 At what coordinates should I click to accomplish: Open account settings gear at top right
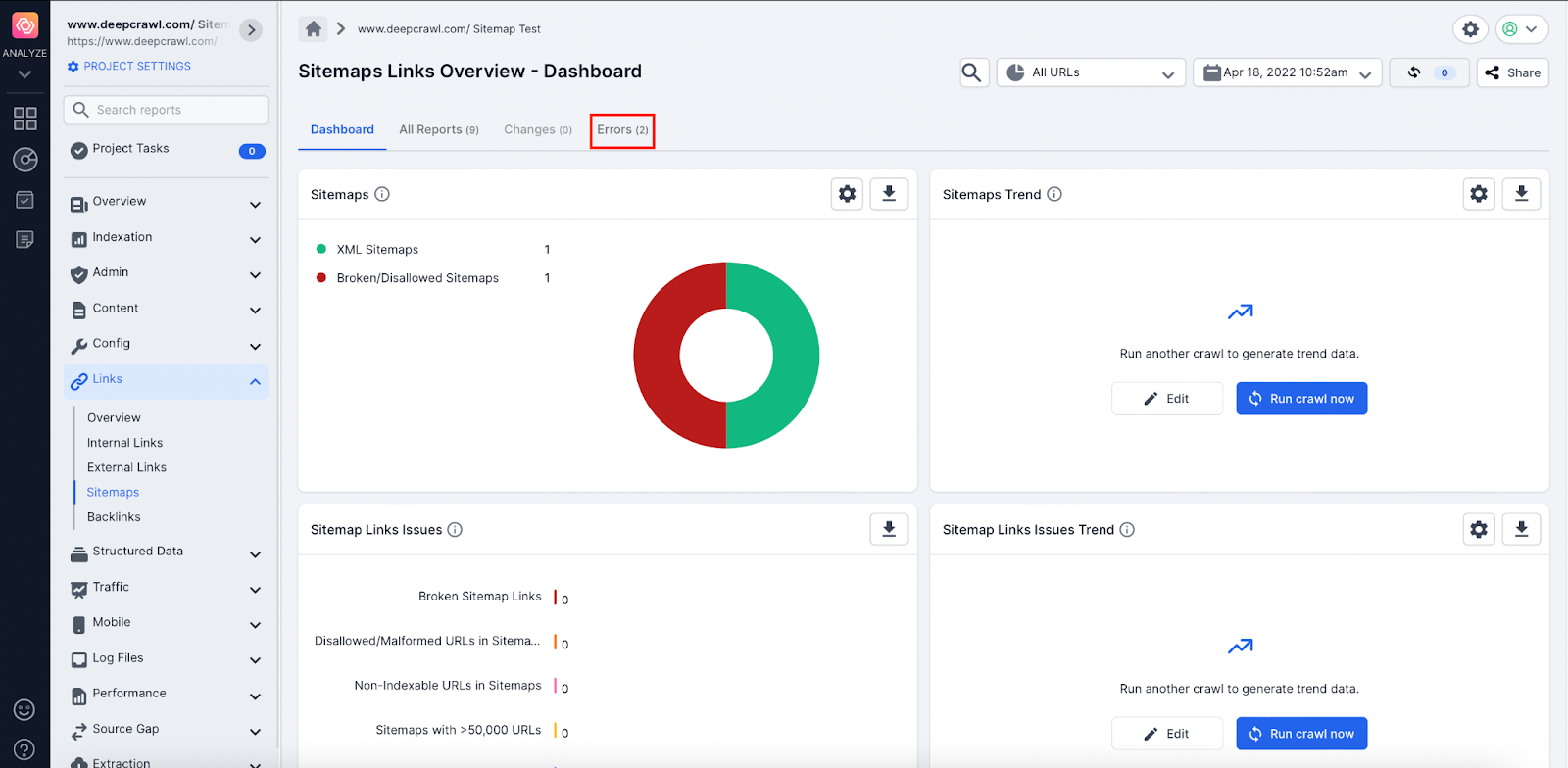coord(1470,29)
